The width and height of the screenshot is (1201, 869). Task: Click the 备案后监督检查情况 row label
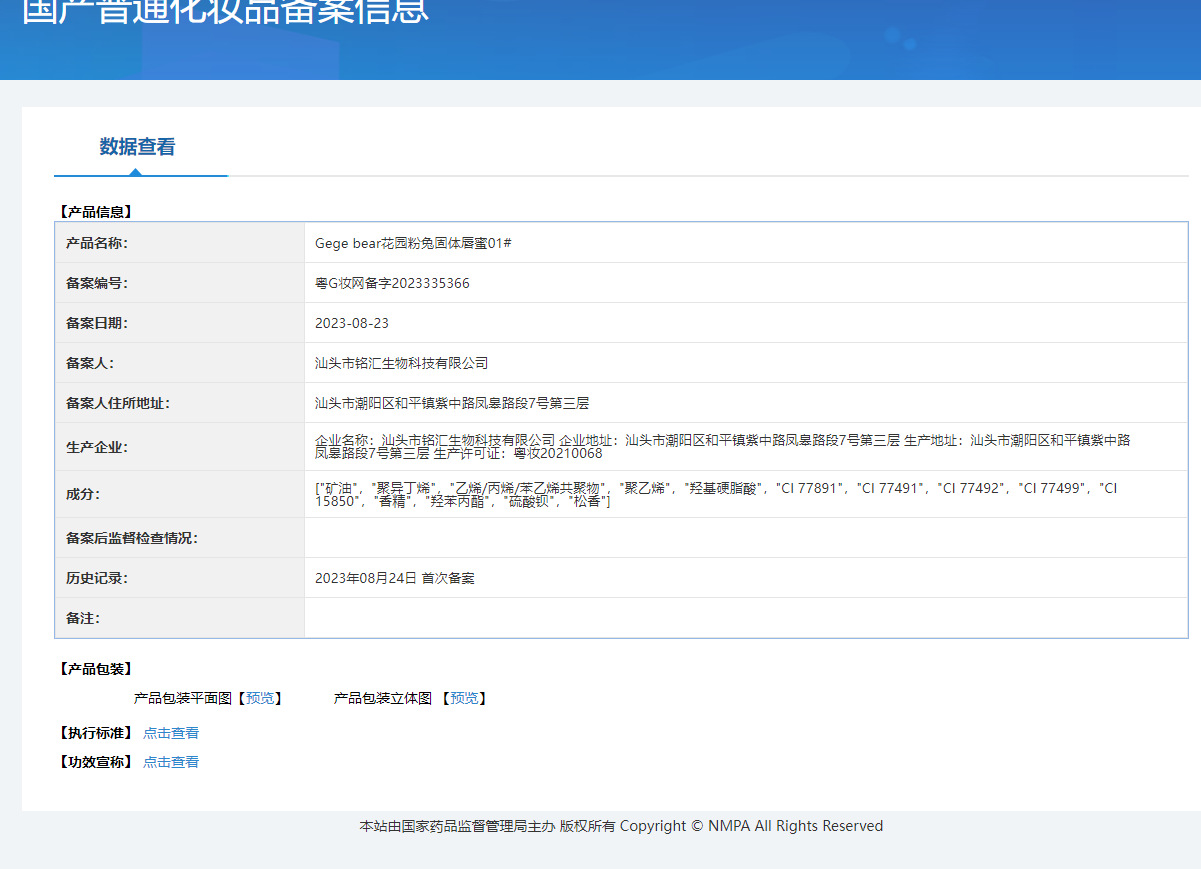[132, 538]
